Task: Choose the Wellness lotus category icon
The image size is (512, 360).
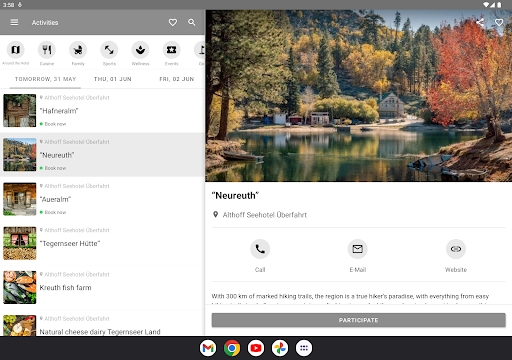Action: click(140, 50)
